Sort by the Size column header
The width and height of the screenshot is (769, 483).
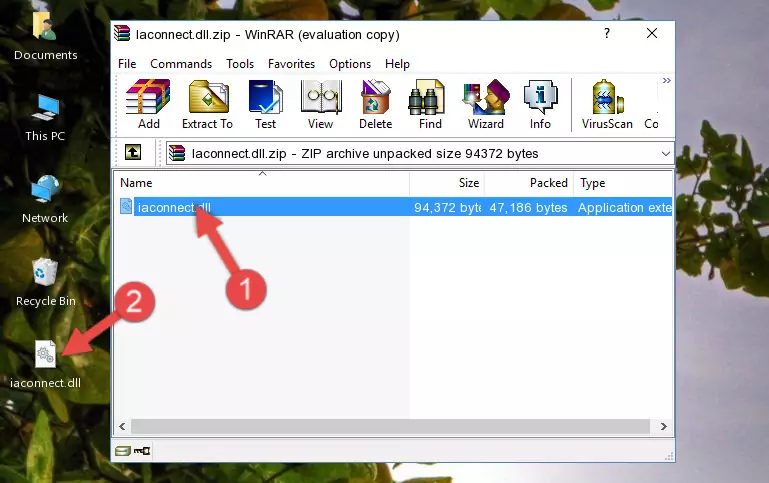(447, 183)
